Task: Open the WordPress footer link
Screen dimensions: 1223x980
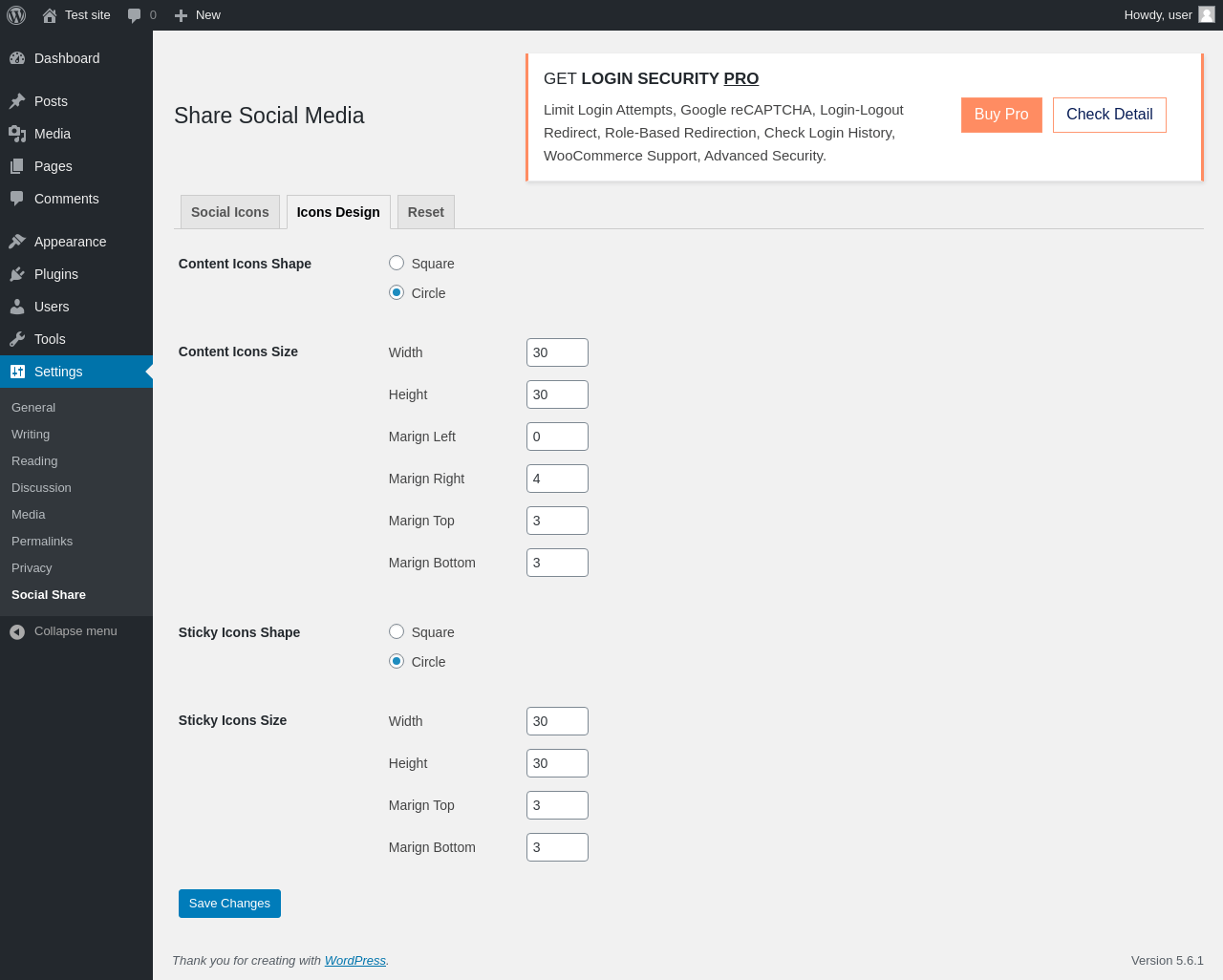Action: (355, 961)
